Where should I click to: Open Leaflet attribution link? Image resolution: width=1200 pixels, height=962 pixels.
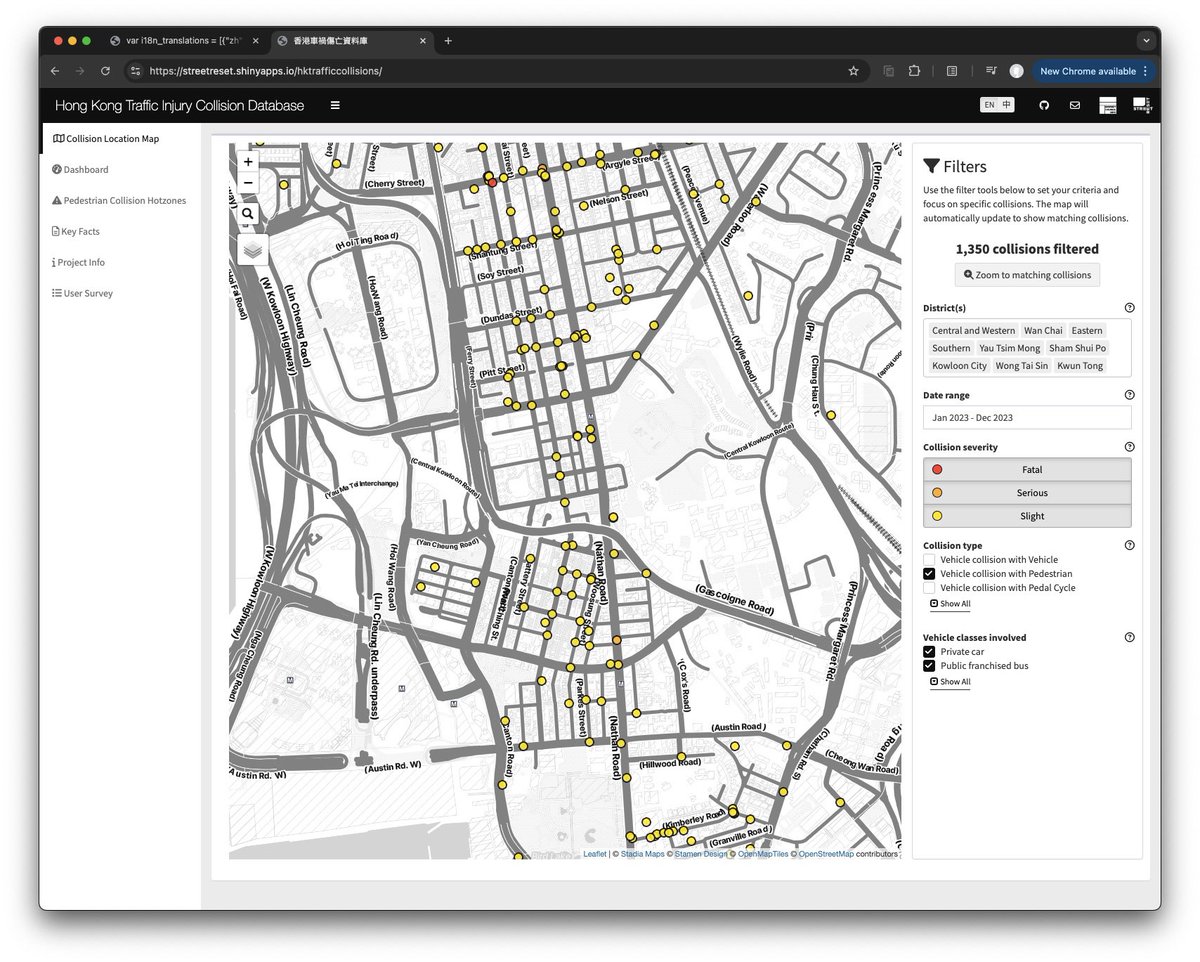(x=595, y=854)
